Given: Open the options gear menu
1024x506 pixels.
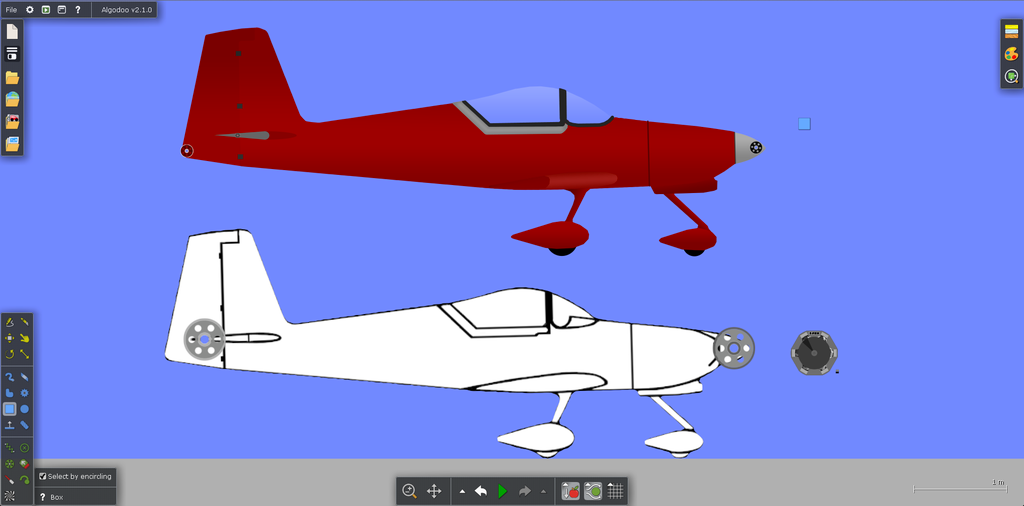Looking at the screenshot, I should [29, 9].
